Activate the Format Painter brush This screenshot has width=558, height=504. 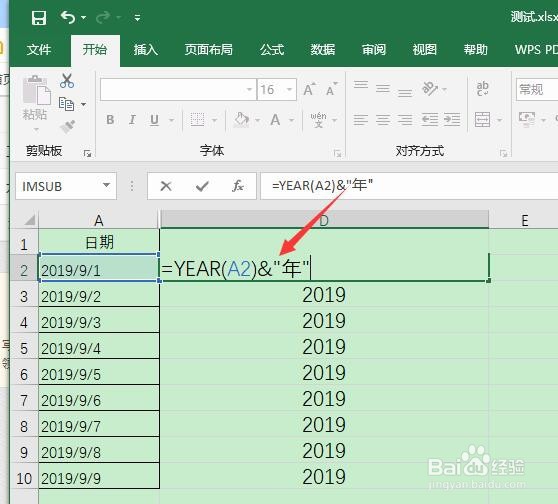tap(67, 126)
